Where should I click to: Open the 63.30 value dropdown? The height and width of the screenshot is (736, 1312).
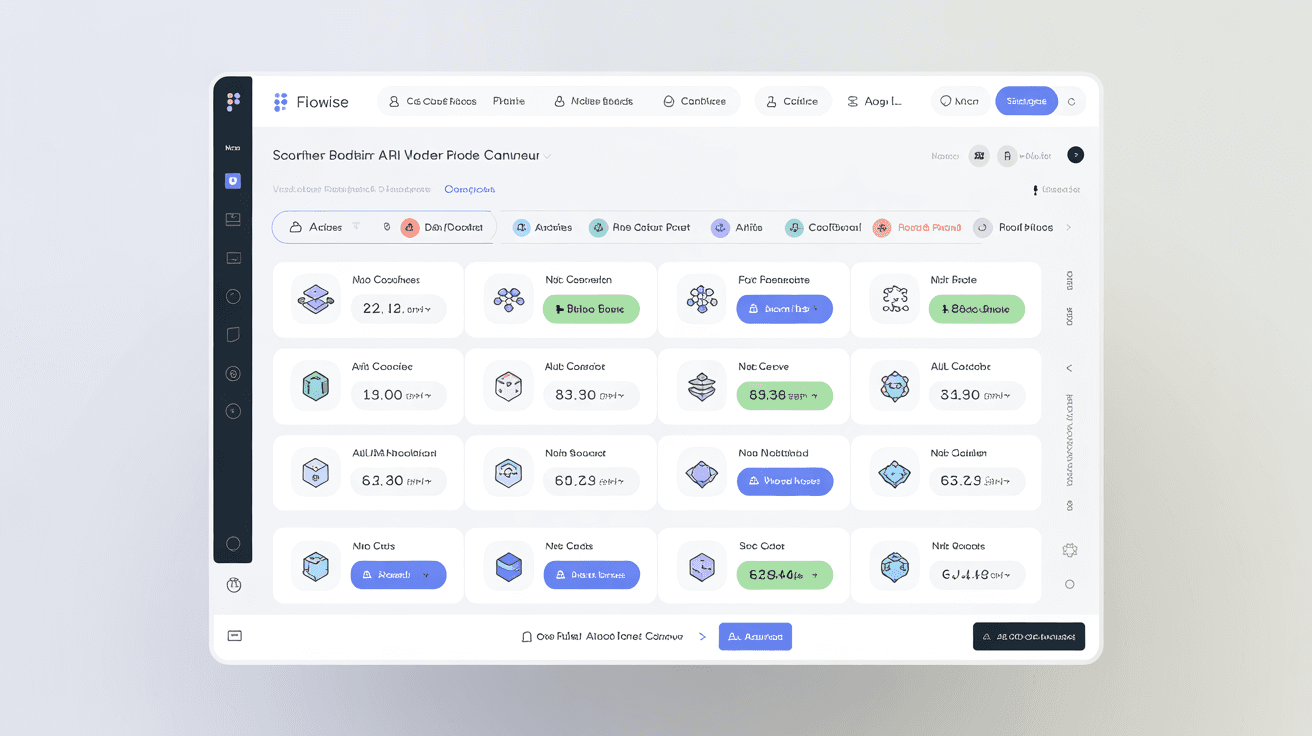(399, 481)
